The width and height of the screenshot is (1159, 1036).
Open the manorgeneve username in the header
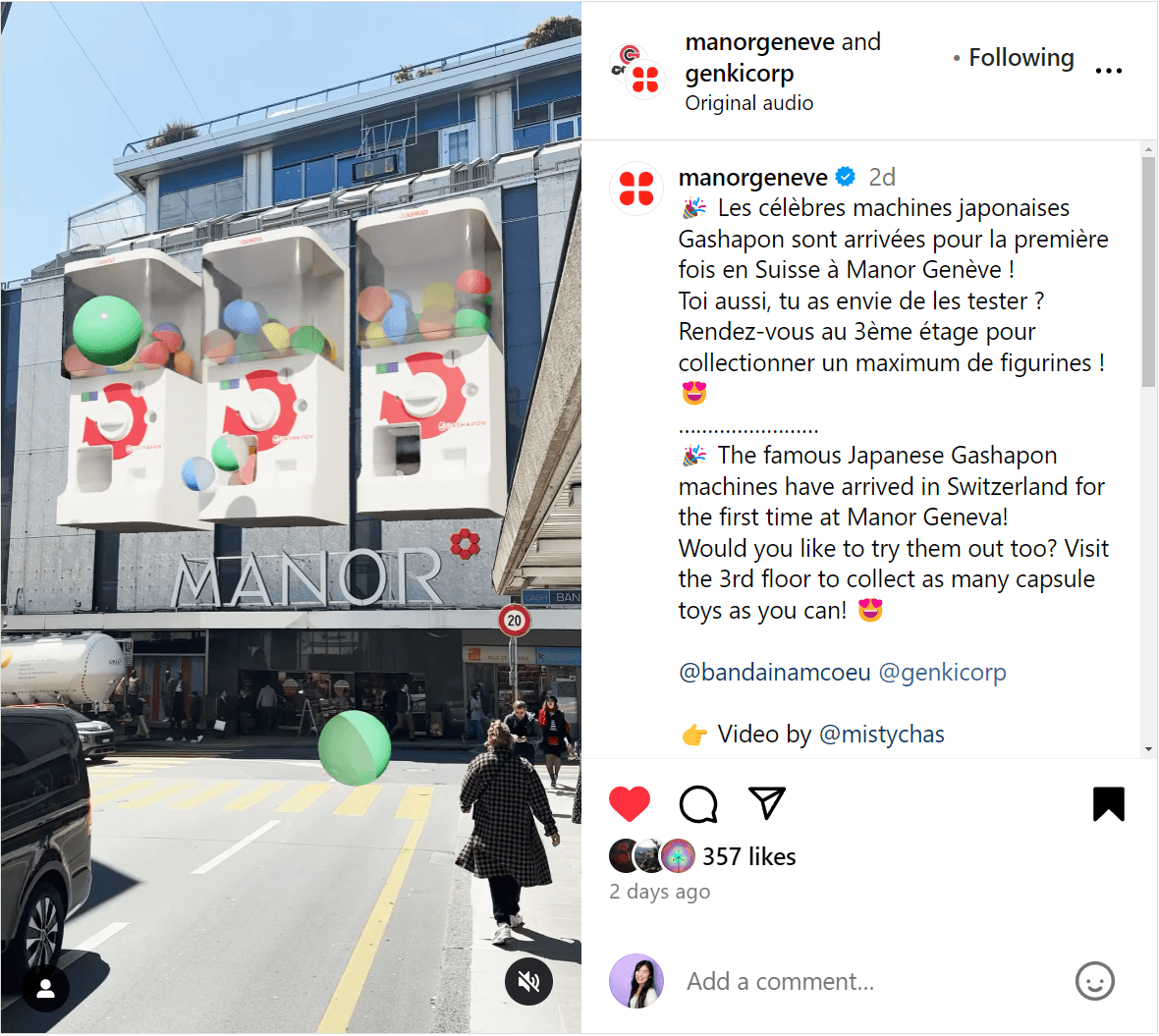coord(760,42)
